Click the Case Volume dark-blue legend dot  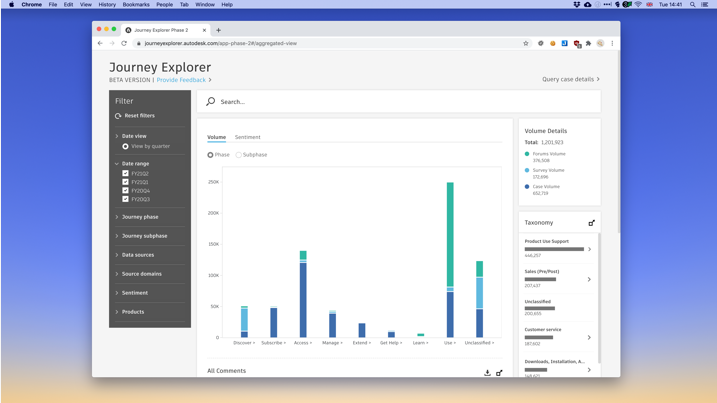coord(527,187)
